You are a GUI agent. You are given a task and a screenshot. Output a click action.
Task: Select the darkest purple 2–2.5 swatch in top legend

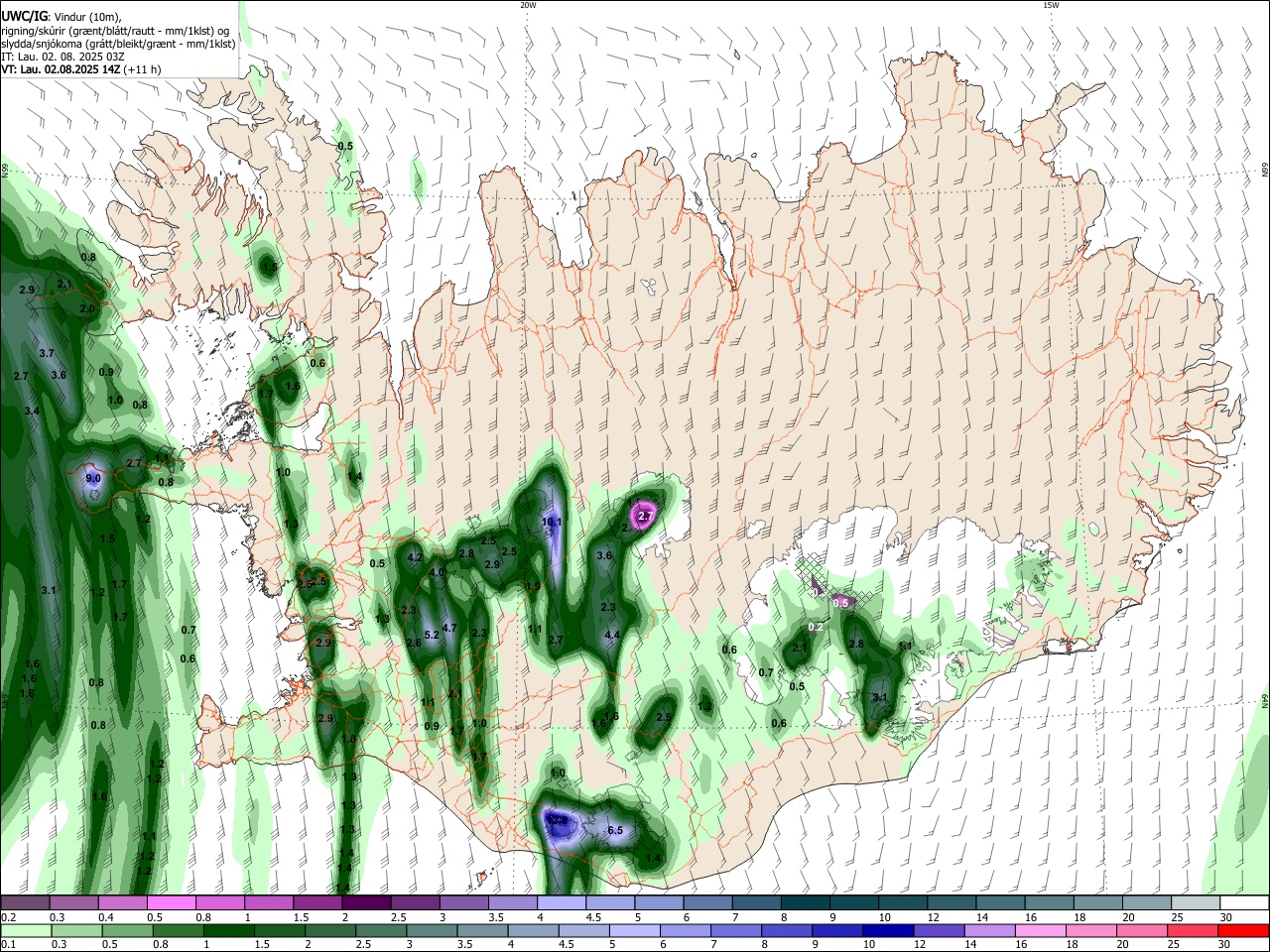pos(366,903)
